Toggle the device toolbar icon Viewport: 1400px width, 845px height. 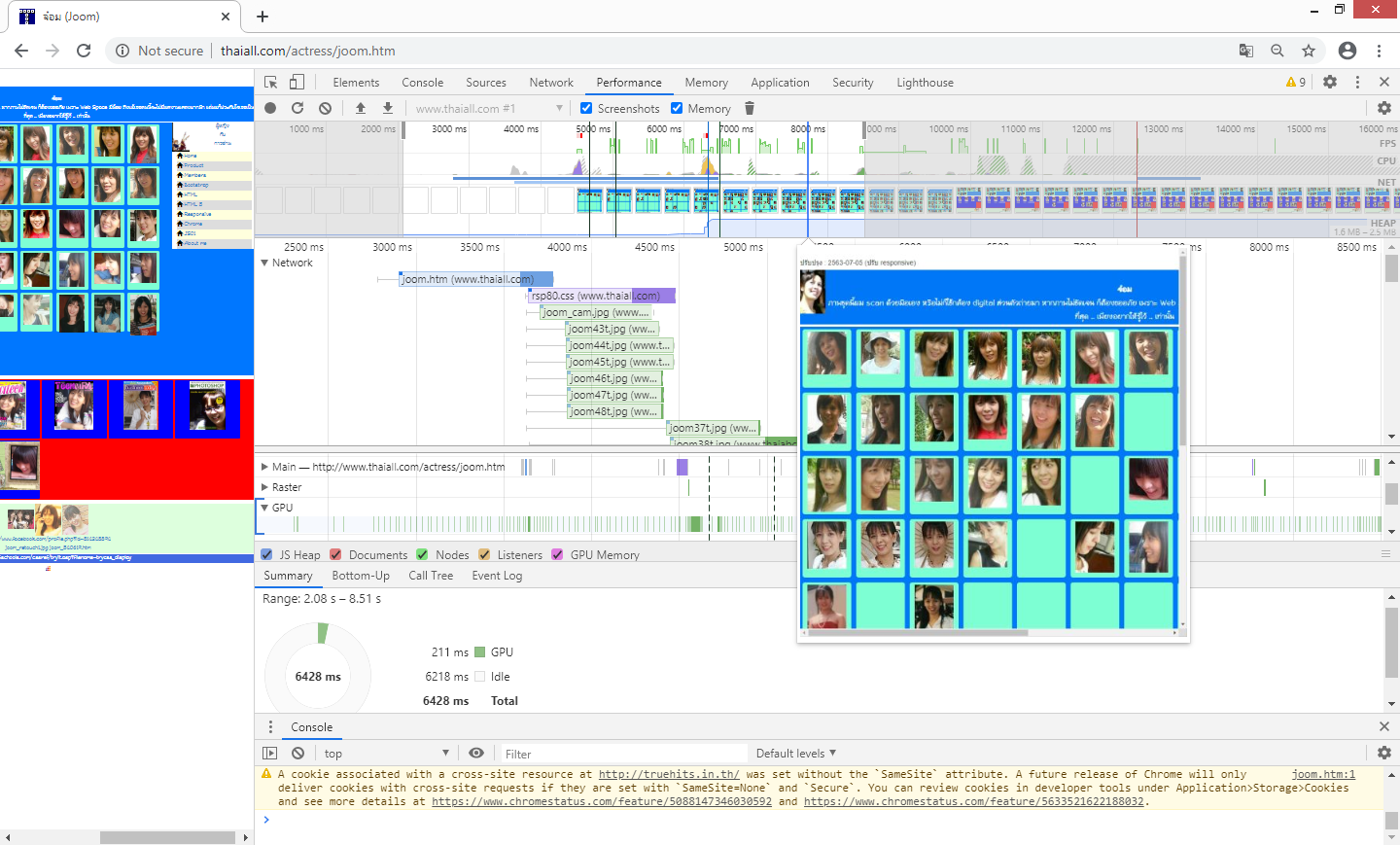[x=297, y=83]
